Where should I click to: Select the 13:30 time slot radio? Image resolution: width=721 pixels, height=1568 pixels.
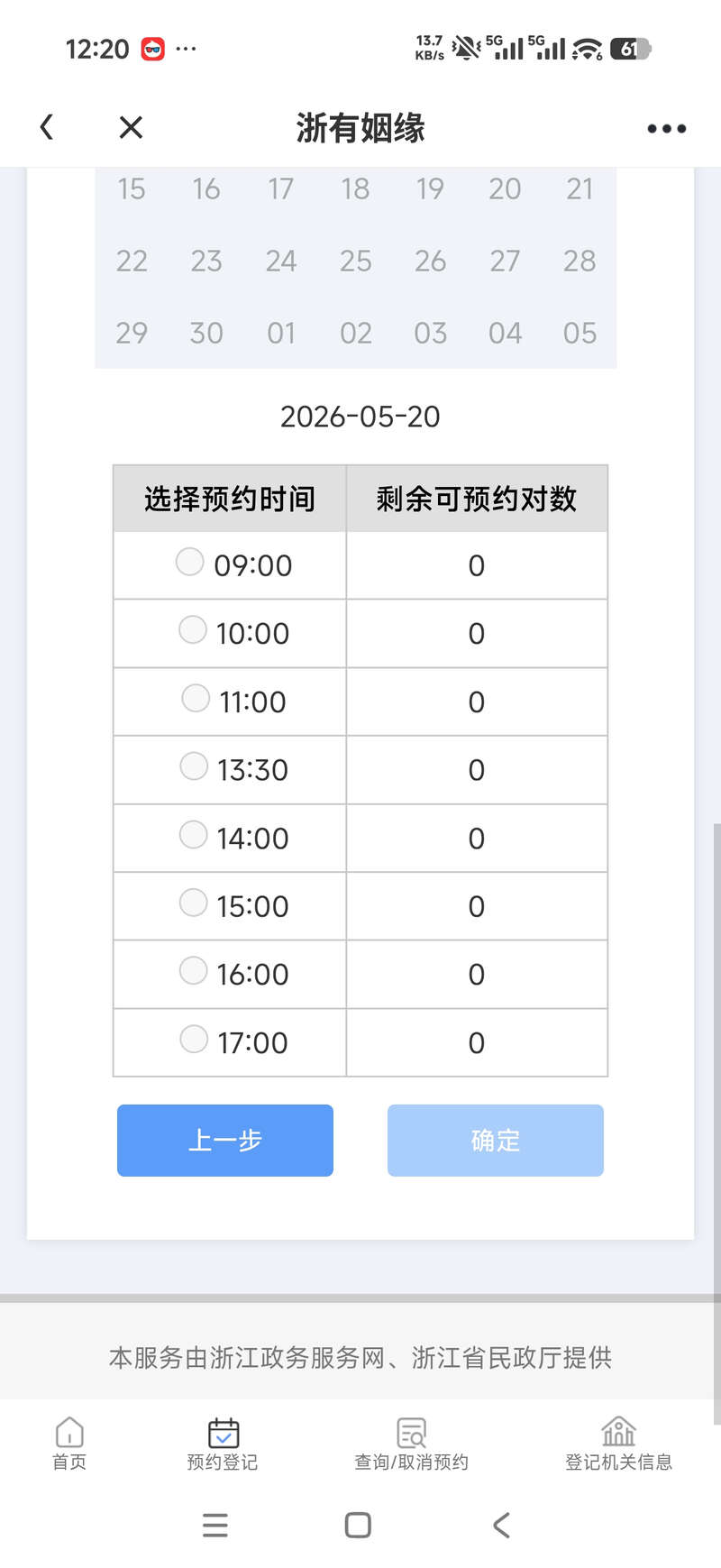point(194,766)
